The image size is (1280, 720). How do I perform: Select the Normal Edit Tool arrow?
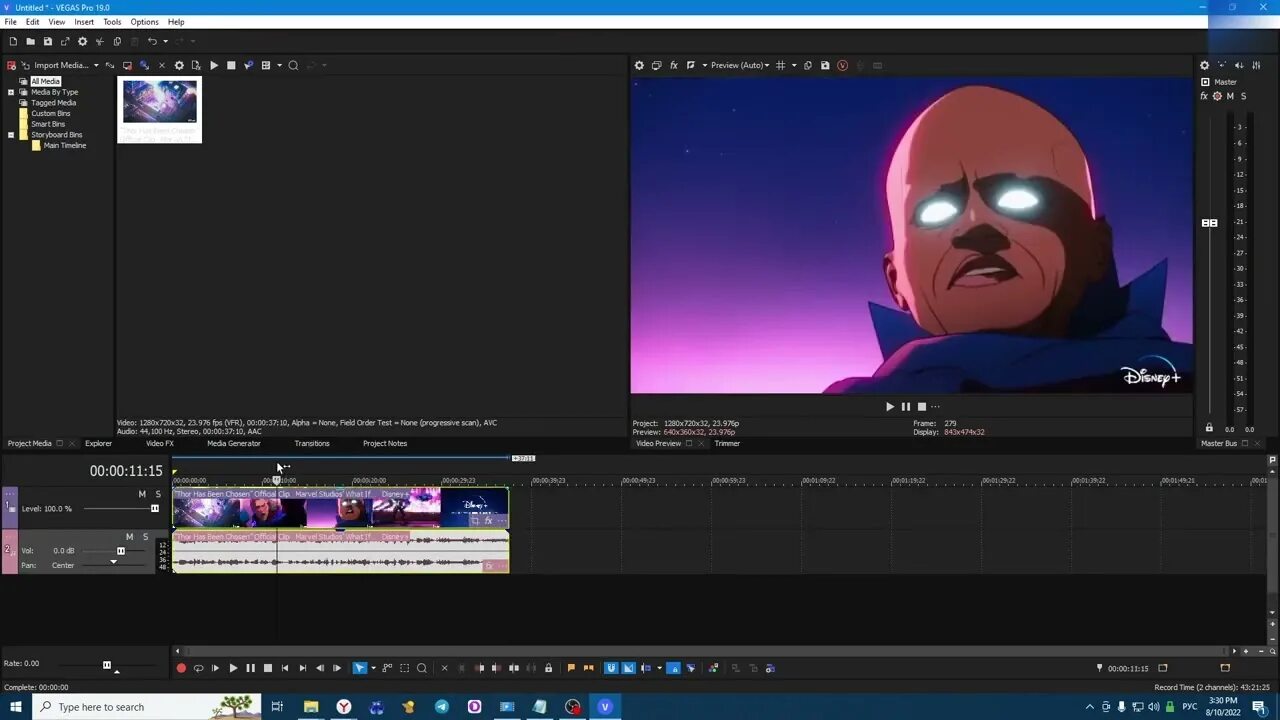(360, 668)
